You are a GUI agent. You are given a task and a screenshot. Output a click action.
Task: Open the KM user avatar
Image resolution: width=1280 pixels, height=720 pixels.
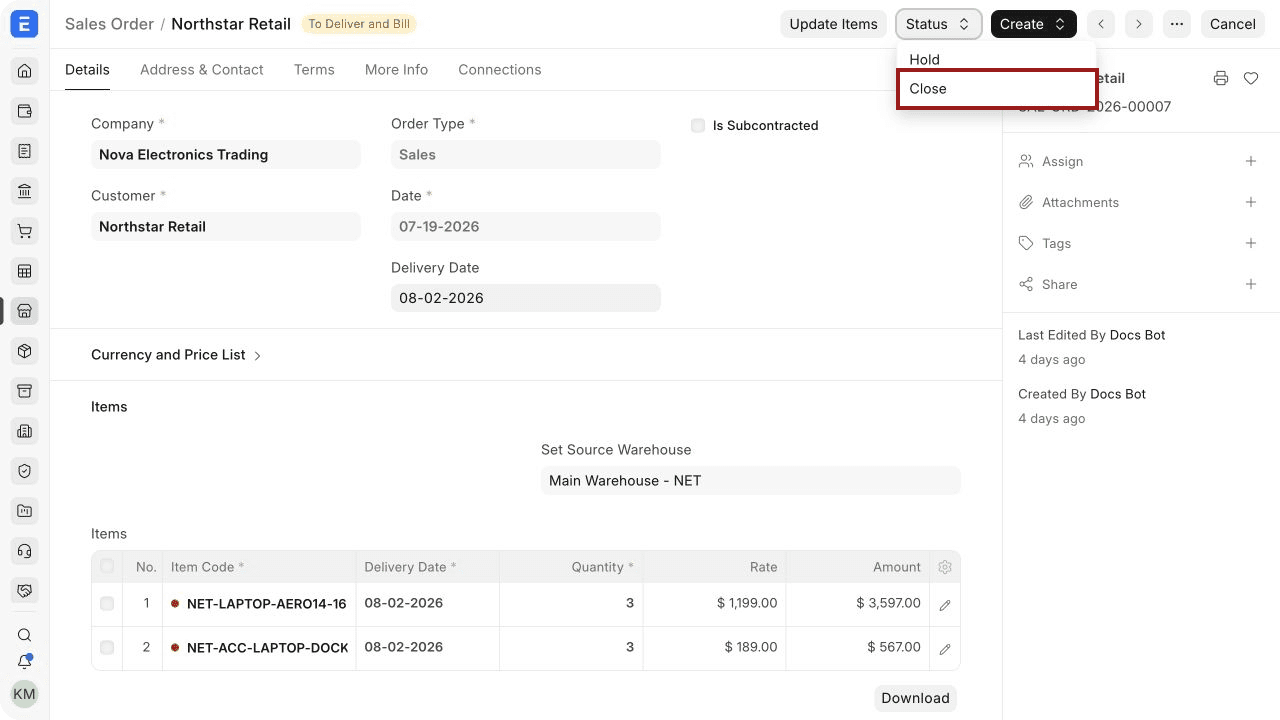click(24, 694)
